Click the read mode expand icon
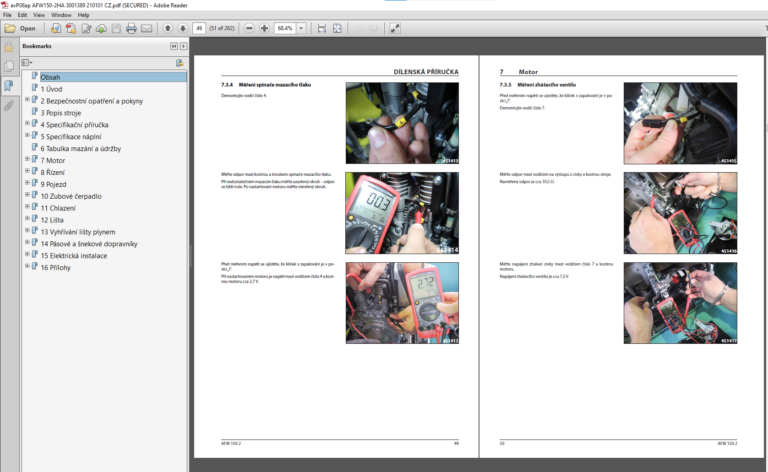The width and height of the screenshot is (768, 472). (x=395, y=28)
